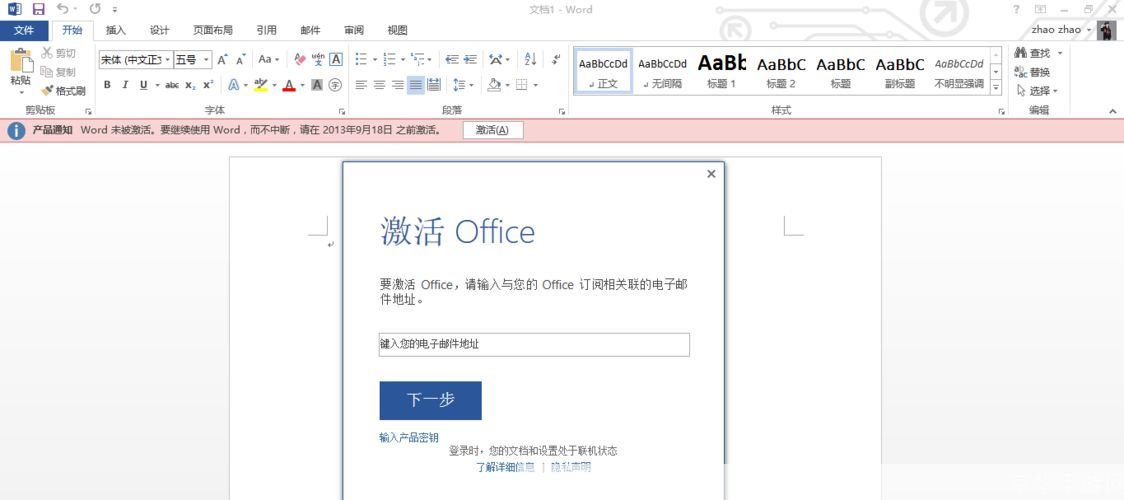This screenshot has width=1124, height=500.
Task: Toggle strikethrough (abc) formatting
Action: pos(172,85)
